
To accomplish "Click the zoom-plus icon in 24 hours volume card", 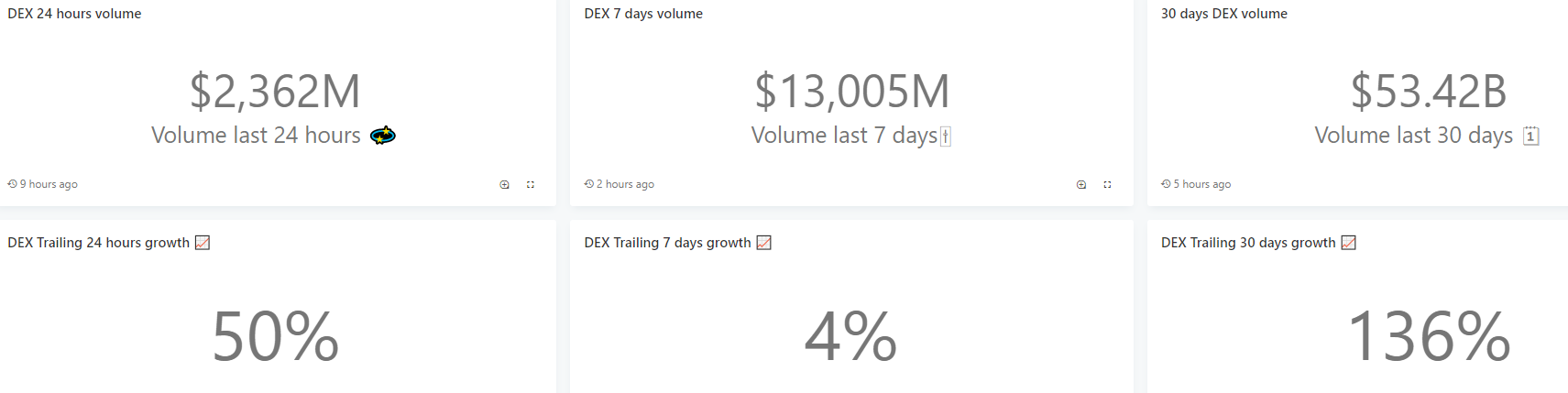I will coord(504,185).
